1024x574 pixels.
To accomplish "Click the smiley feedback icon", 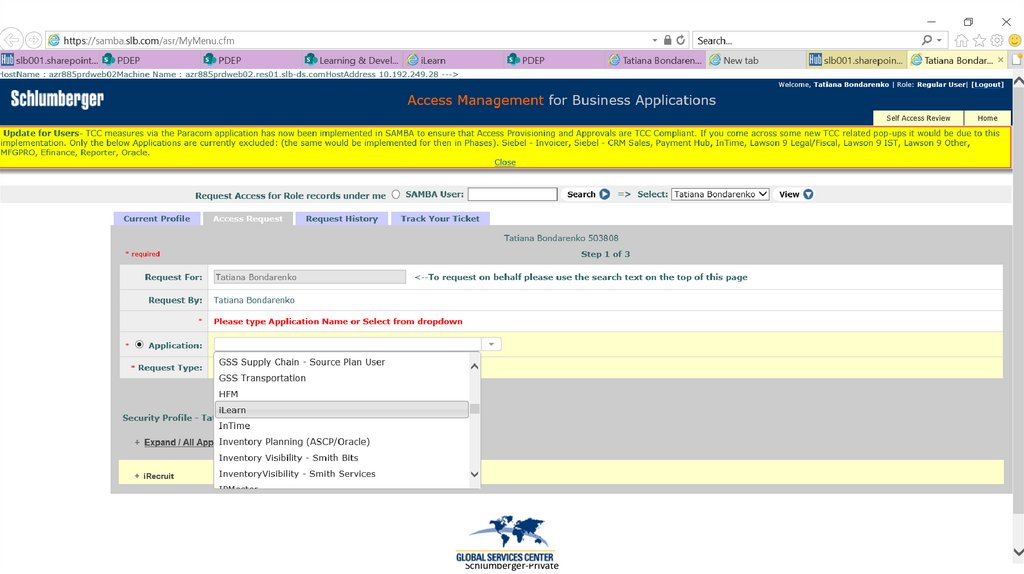I will (x=1015, y=40).
